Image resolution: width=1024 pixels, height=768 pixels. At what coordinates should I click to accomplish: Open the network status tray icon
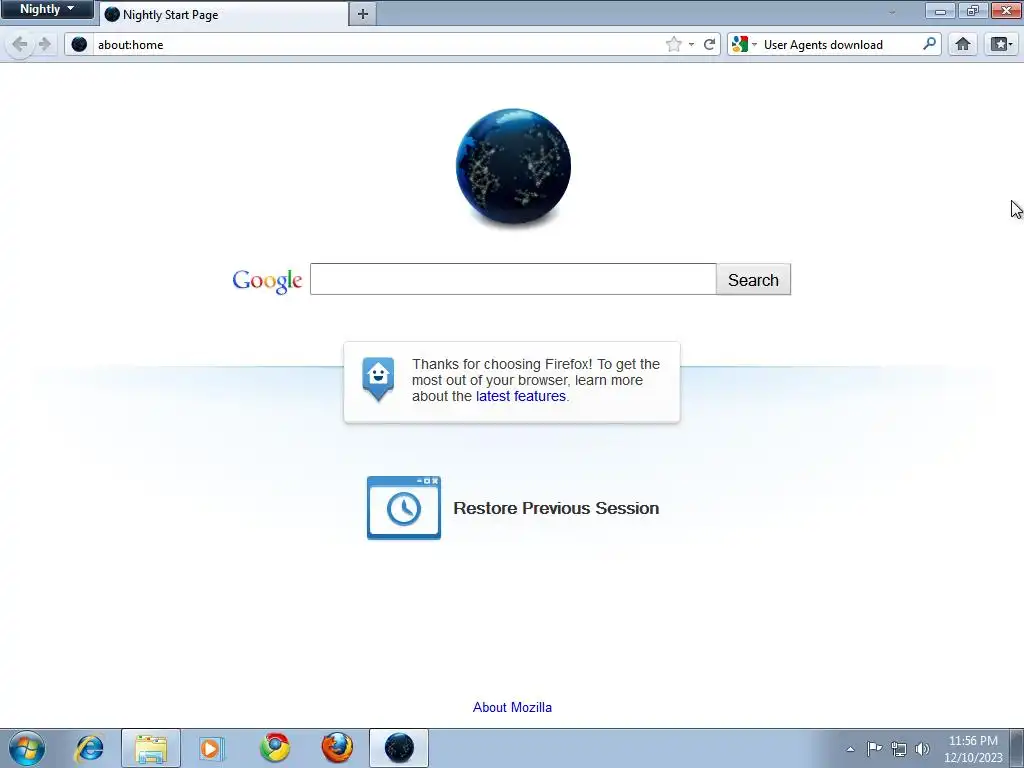[x=899, y=749]
